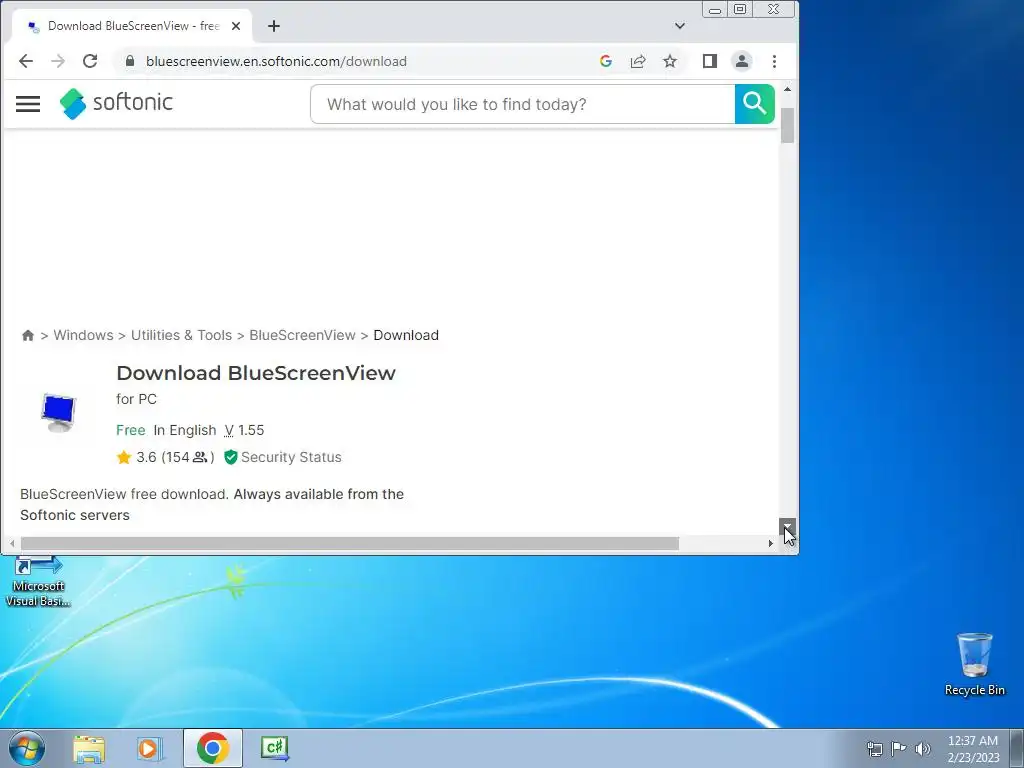Reload the page with the refresh icon
This screenshot has height=768, width=1024.
pos(90,61)
